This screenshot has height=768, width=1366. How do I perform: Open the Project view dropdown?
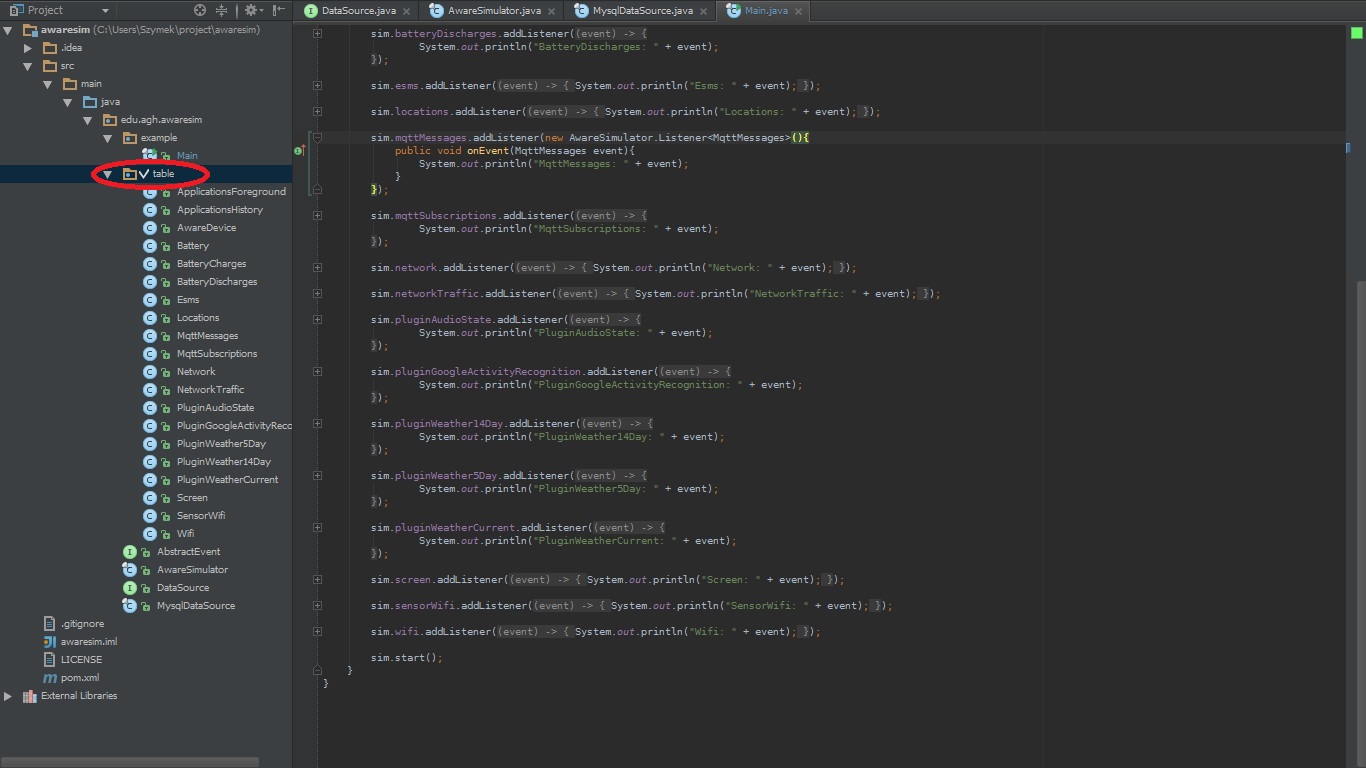[x=105, y=10]
